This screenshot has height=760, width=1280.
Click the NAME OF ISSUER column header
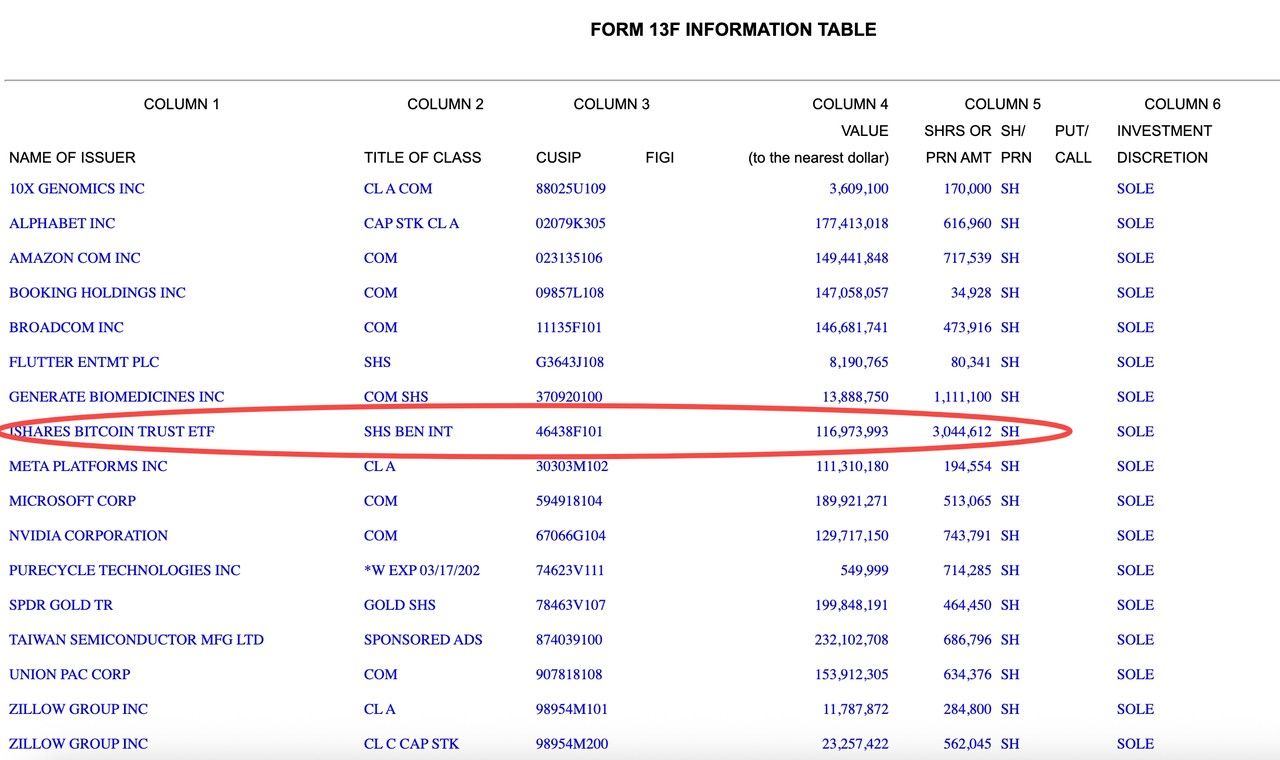[72, 157]
